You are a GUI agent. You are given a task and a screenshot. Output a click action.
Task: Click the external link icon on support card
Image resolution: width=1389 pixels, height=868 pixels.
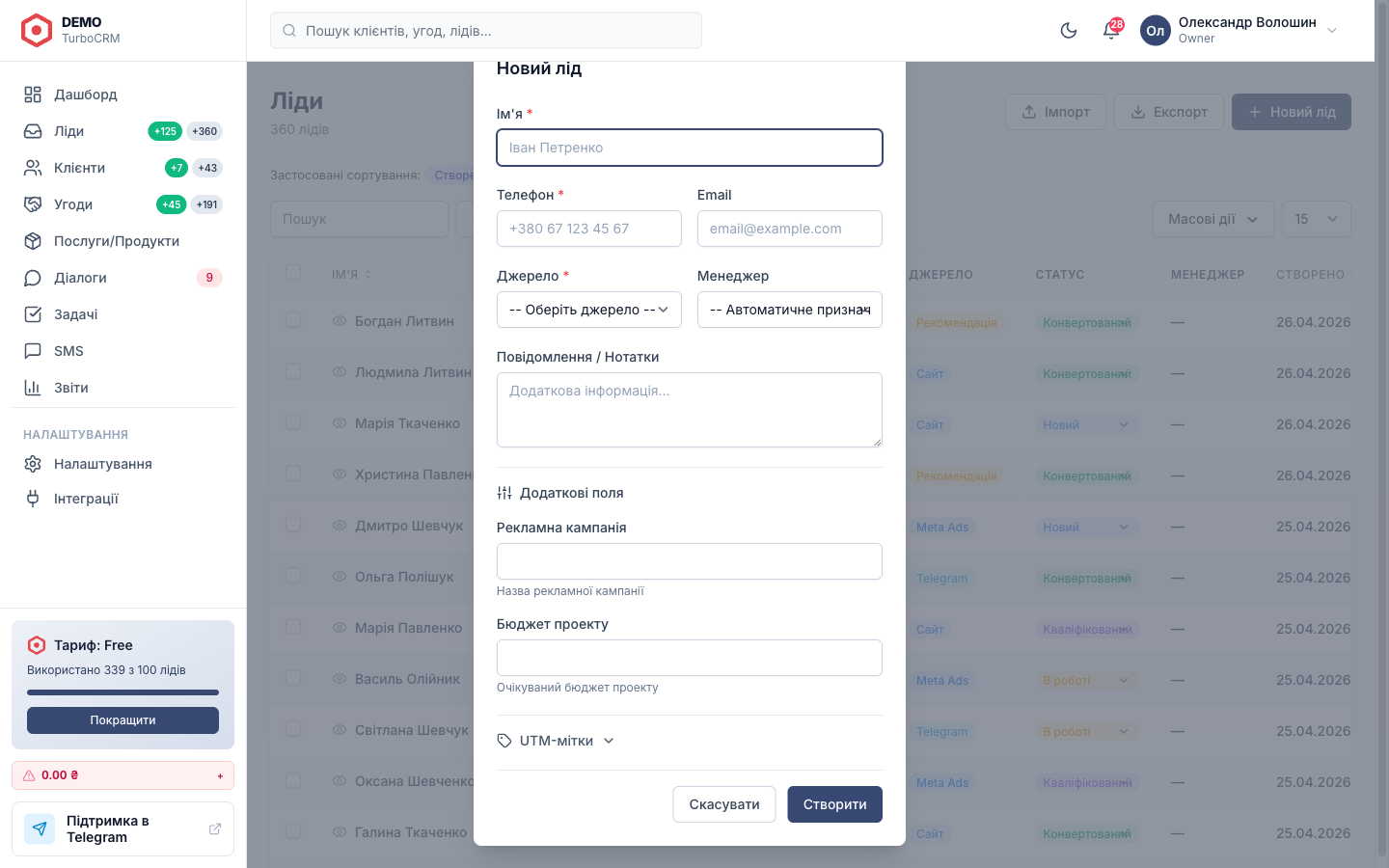point(215,828)
